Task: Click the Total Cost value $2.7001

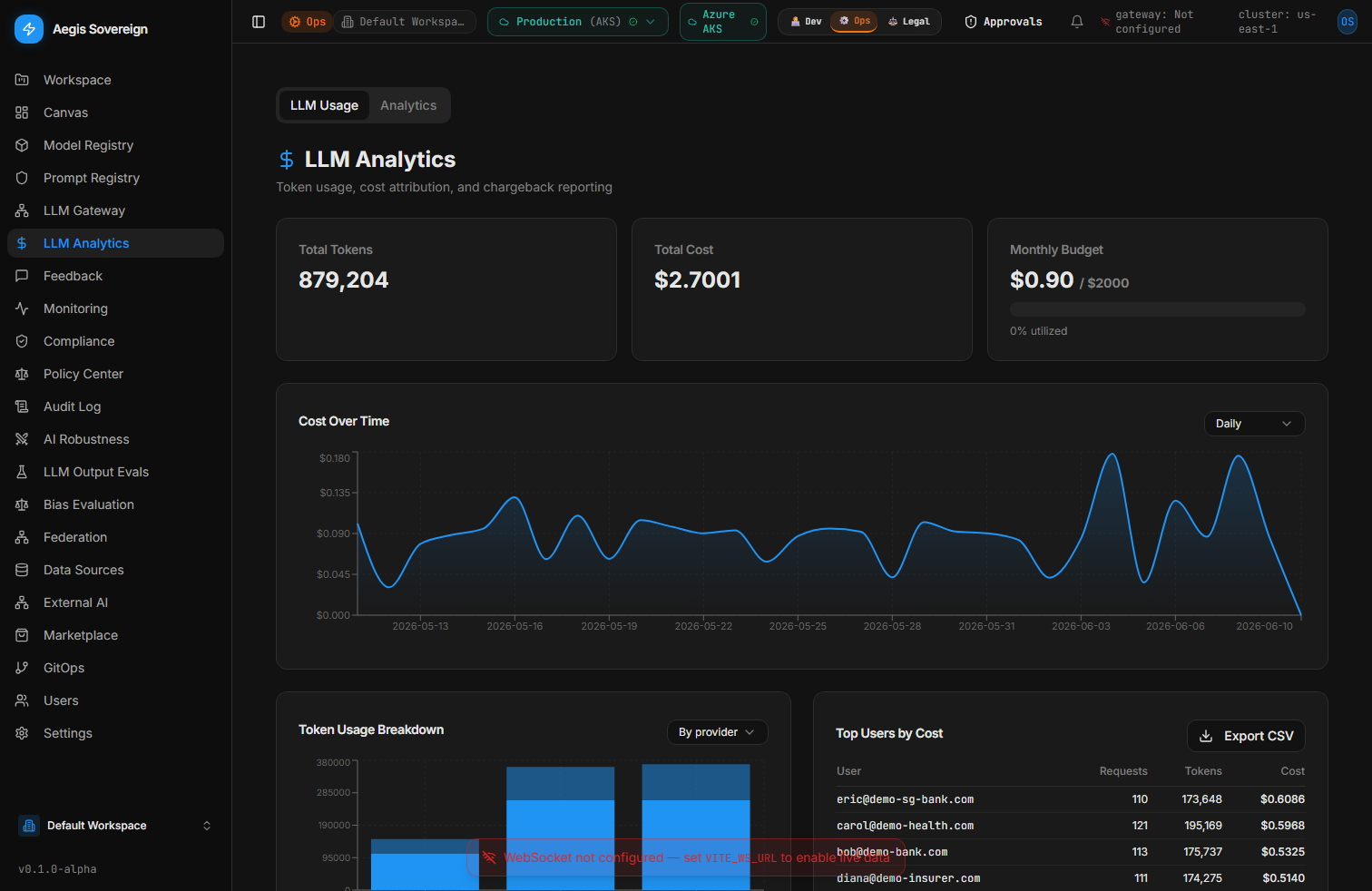Action: tap(697, 279)
